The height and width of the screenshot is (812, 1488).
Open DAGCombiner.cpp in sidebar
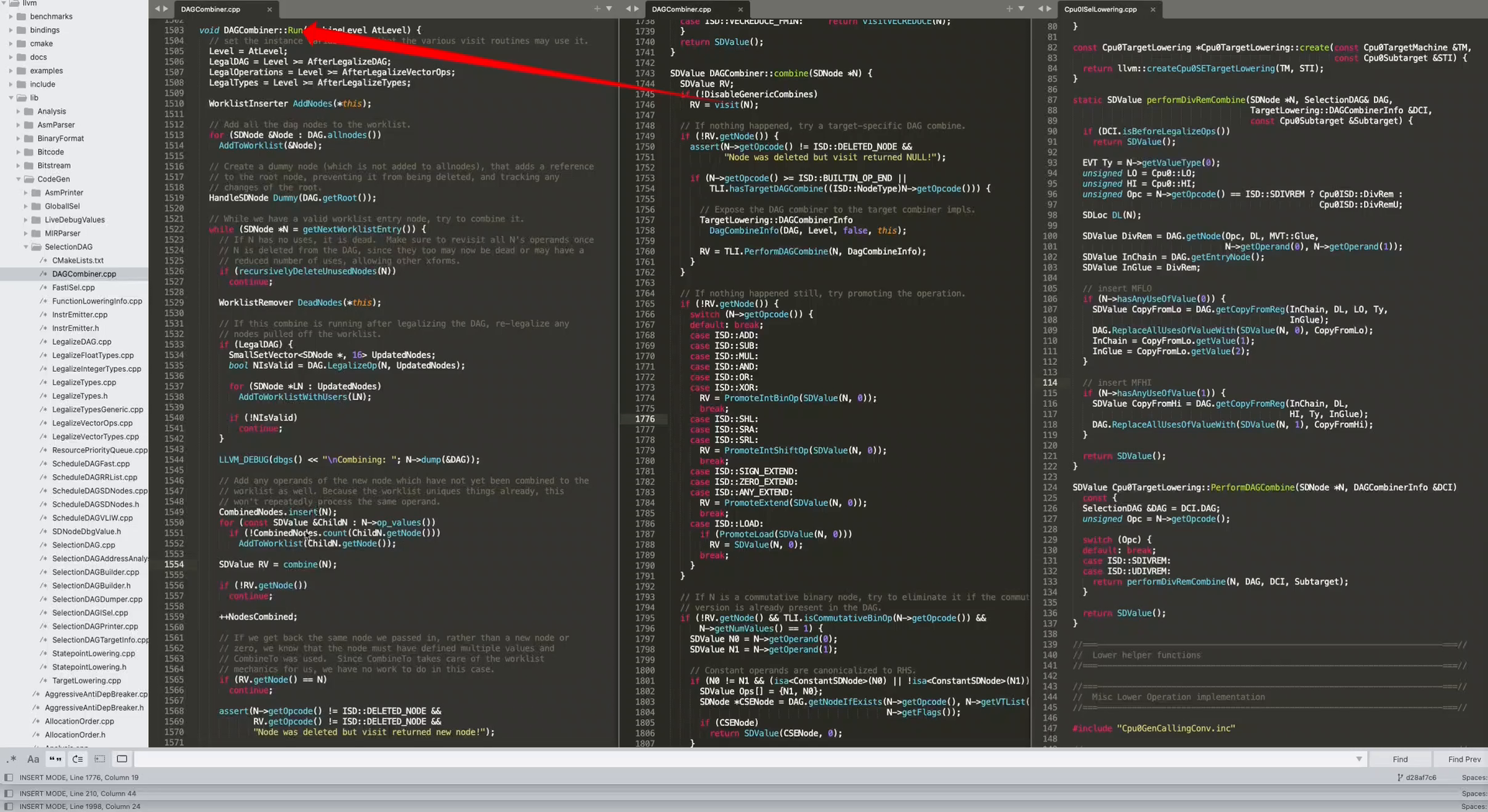[x=84, y=274]
